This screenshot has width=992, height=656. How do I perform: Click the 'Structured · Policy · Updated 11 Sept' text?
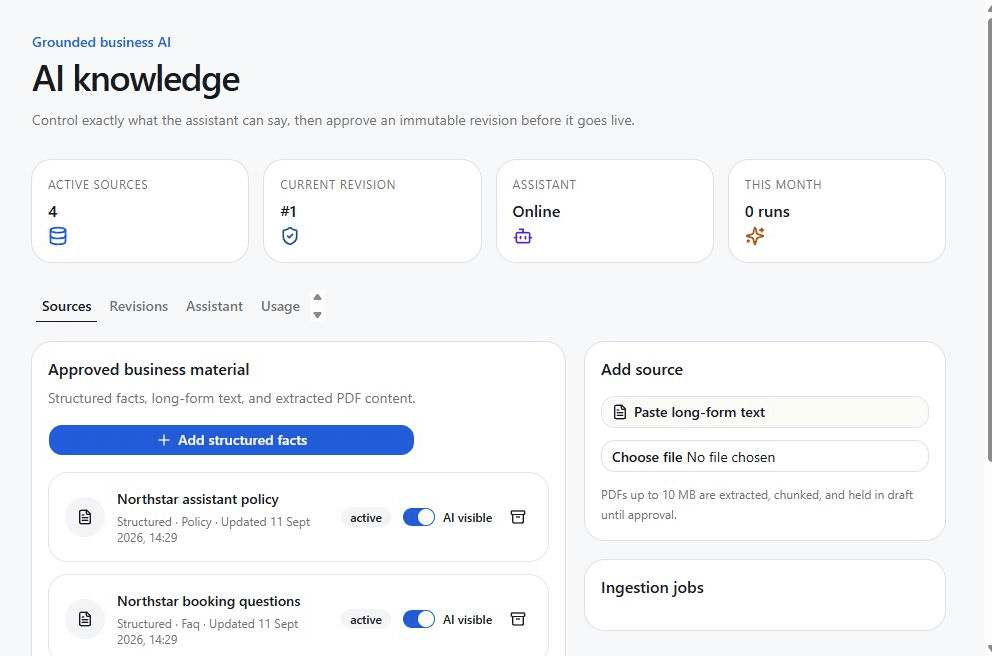click(x=213, y=522)
